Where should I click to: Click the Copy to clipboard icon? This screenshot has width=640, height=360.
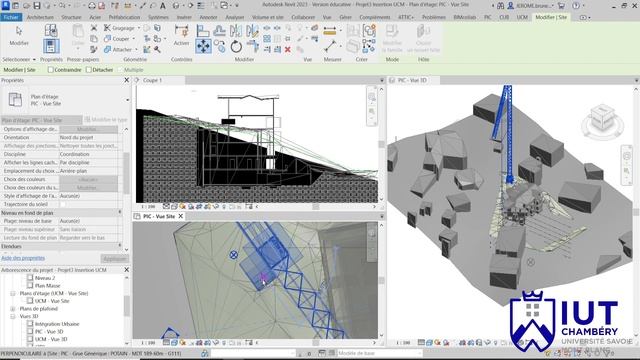click(94, 39)
